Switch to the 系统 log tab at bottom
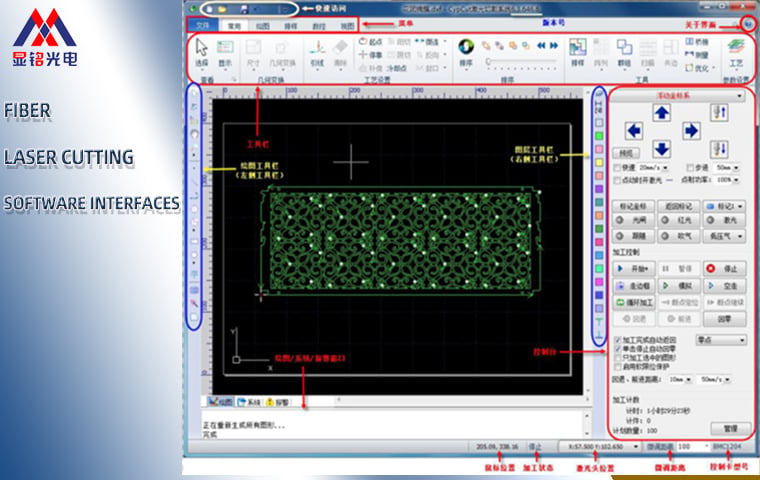This screenshot has width=760, height=480. pos(250,402)
